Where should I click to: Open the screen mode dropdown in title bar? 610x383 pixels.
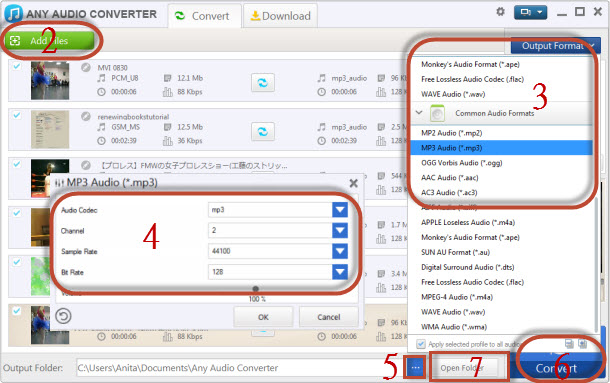[x=530, y=12]
